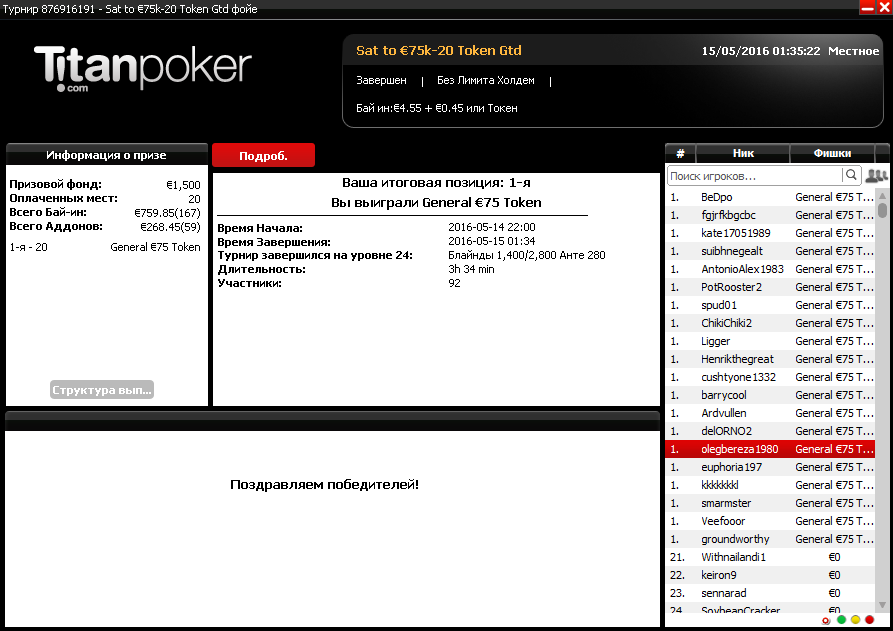Image resolution: width=893 pixels, height=631 pixels.
Task: Select player Veefooor row
Action: [x=770, y=521]
